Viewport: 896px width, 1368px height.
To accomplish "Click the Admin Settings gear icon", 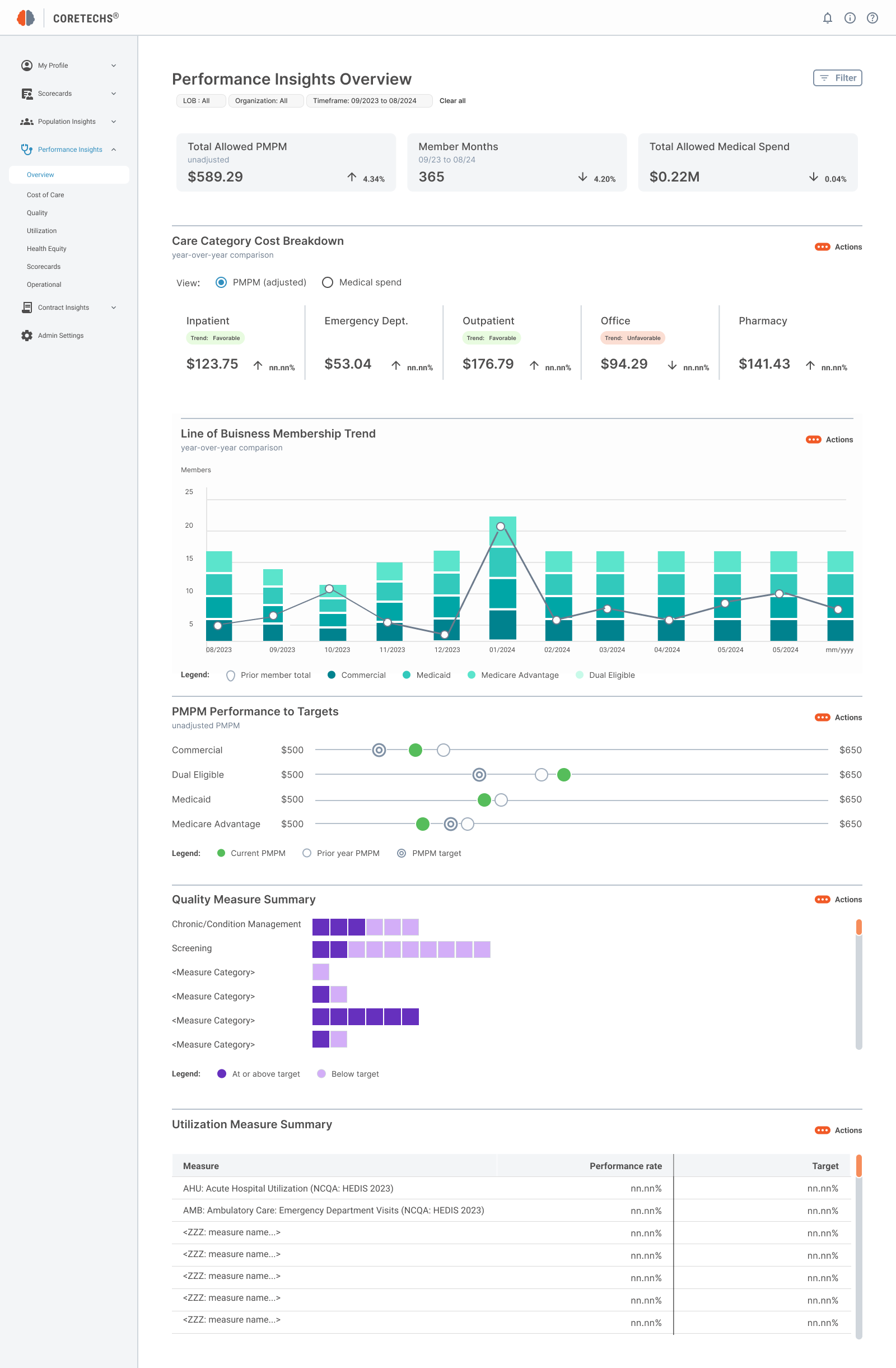I will click(26, 335).
